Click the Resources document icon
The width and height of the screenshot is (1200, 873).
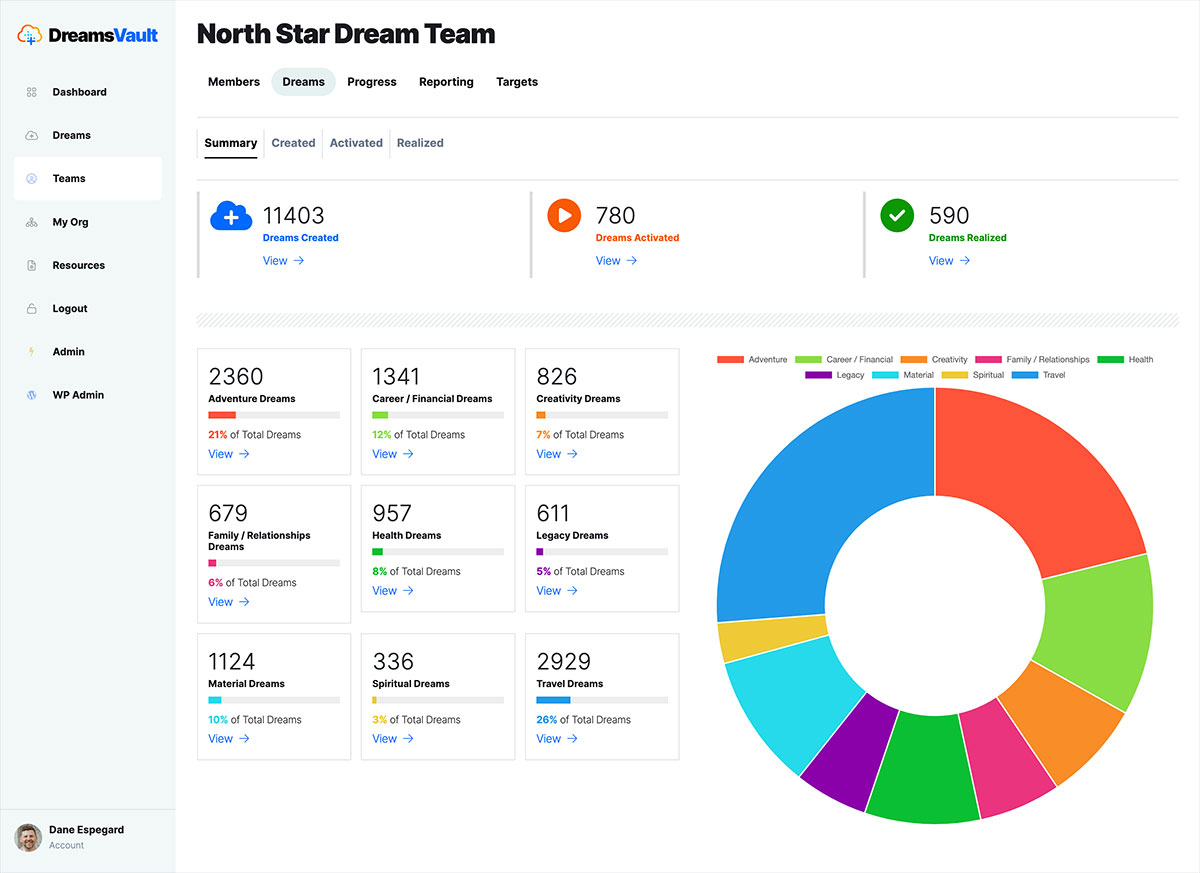[x=32, y=265]
